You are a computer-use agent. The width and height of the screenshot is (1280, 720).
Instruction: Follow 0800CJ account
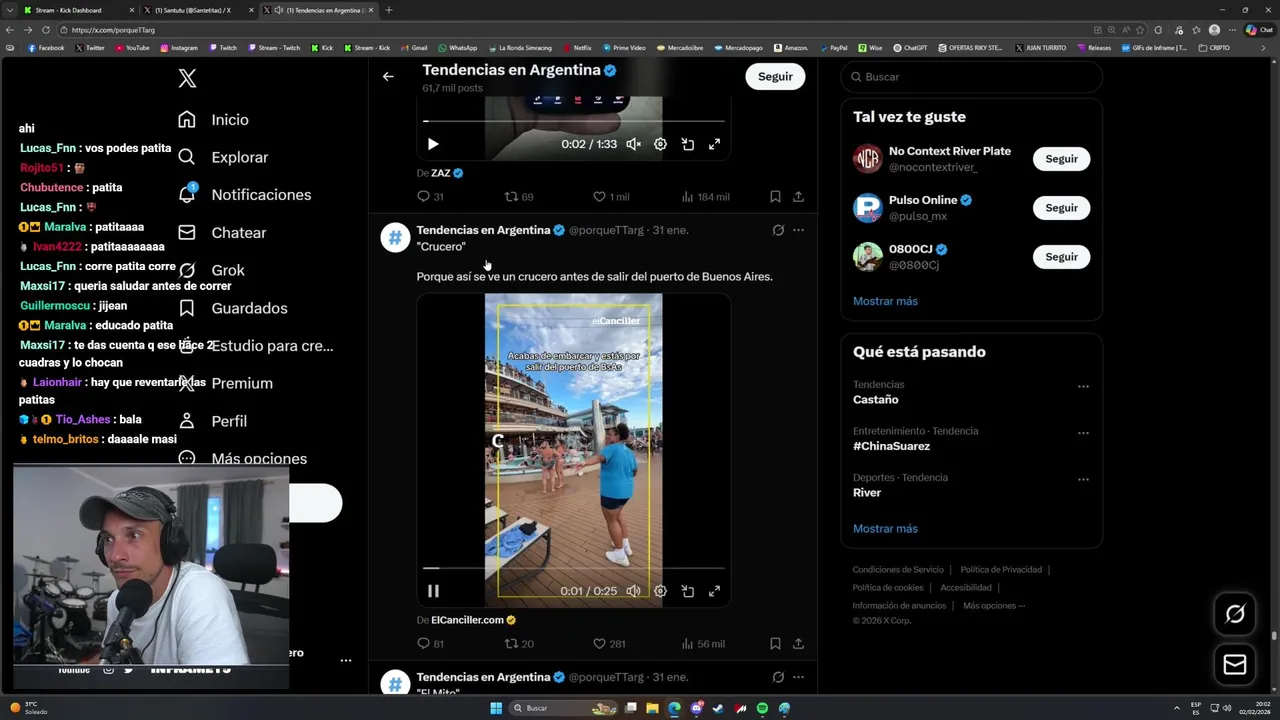1061,257
